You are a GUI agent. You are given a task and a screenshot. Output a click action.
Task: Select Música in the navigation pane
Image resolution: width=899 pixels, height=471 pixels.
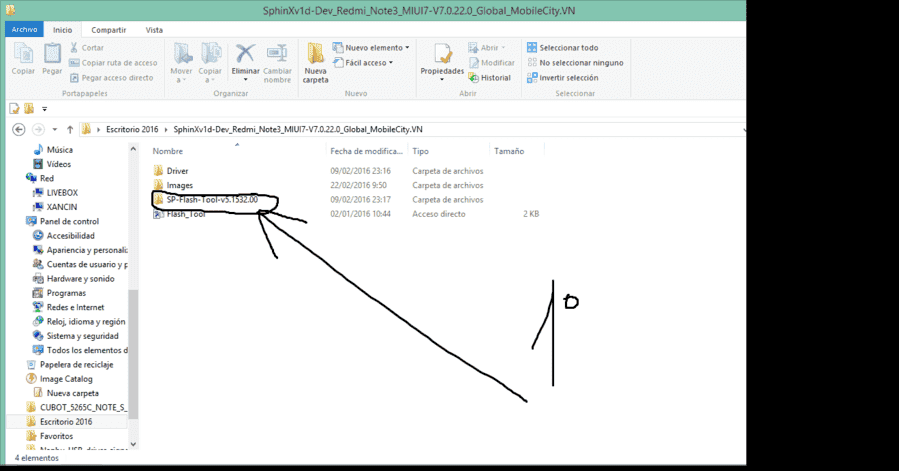point(53,150)
